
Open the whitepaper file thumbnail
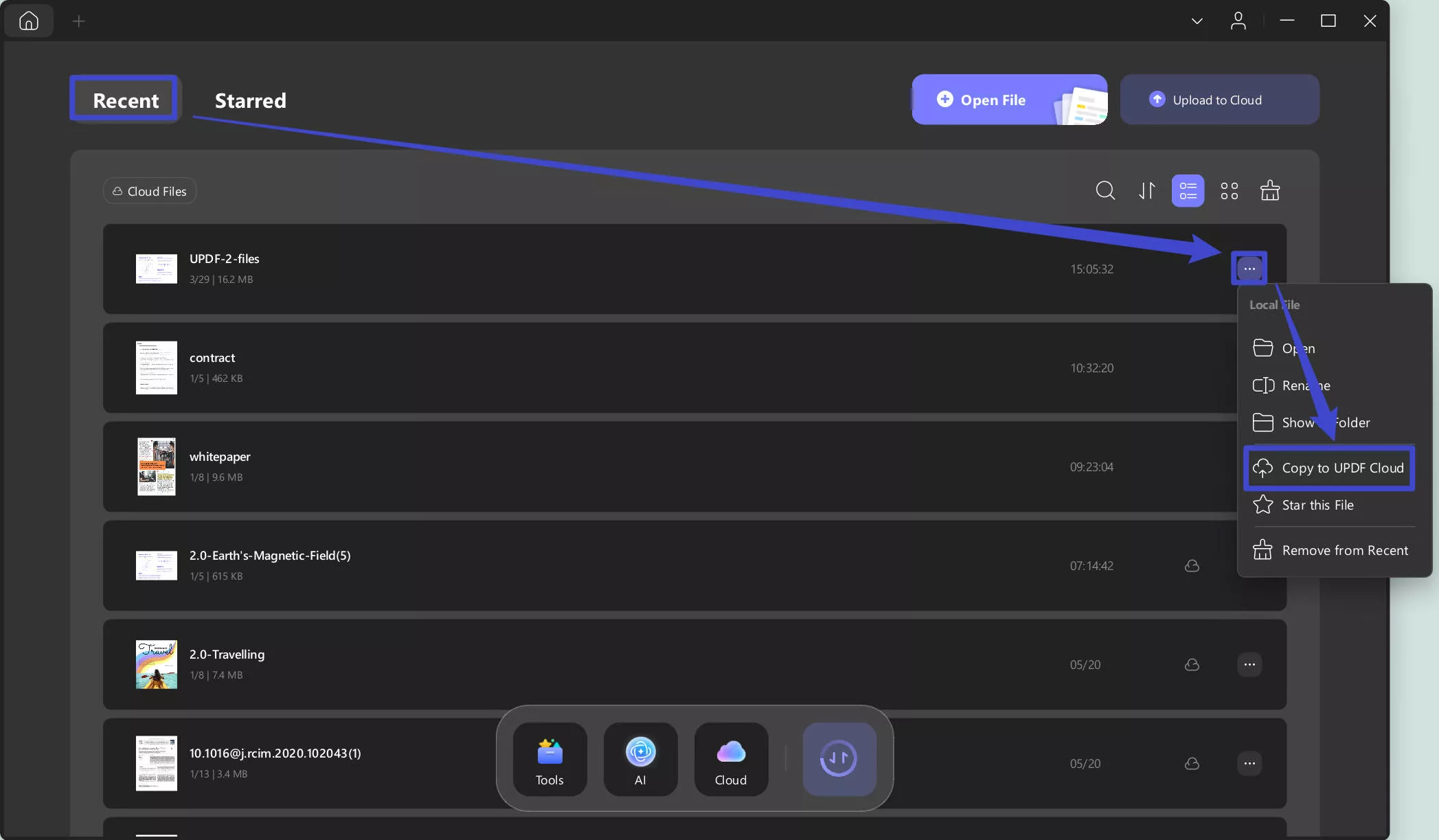tap(156, 466)
